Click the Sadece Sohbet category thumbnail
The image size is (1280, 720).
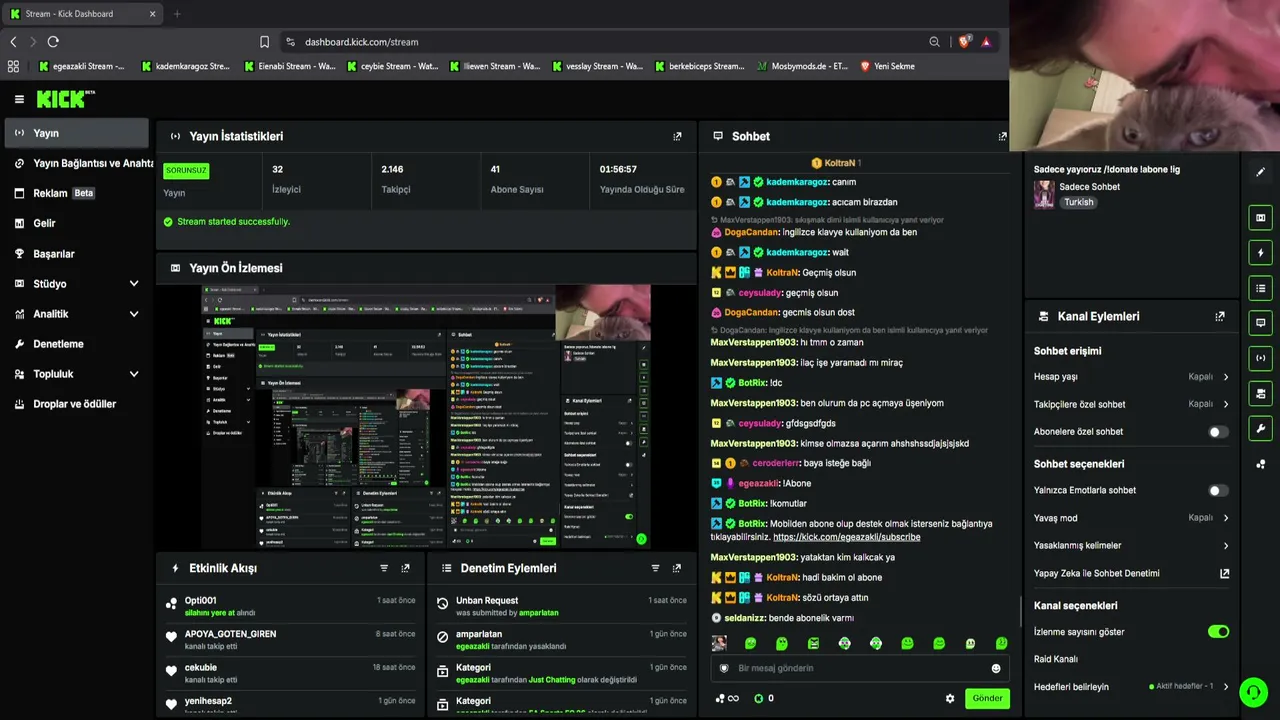pyautogui.click(x=1044, y=194)
